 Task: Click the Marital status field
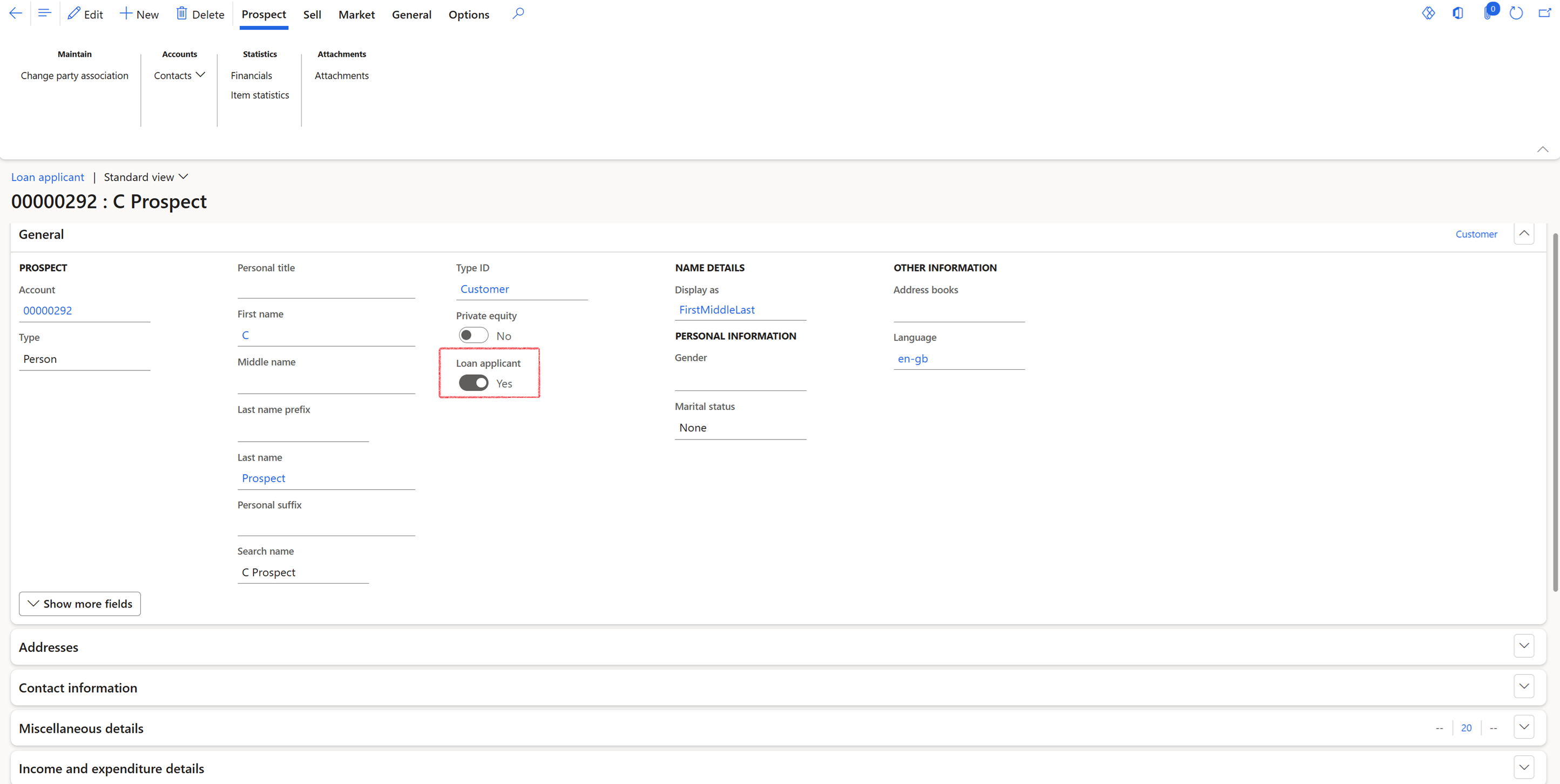click(739, 428)
